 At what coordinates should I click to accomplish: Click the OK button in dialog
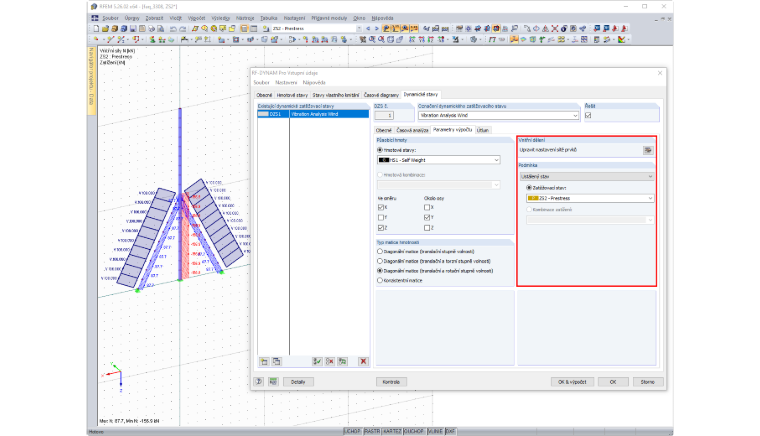click(613, 382)
